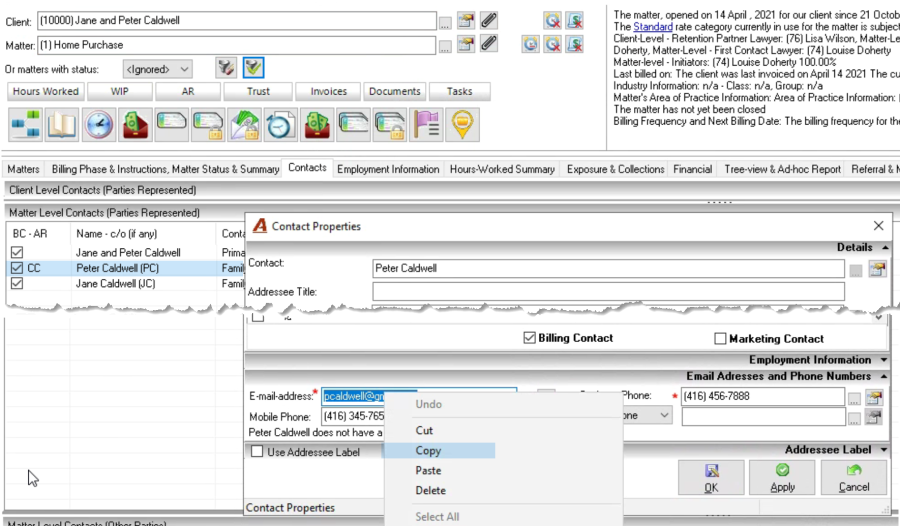Open the Financial tab
This screenshot has height=526, width=900.
pos(692,169)
